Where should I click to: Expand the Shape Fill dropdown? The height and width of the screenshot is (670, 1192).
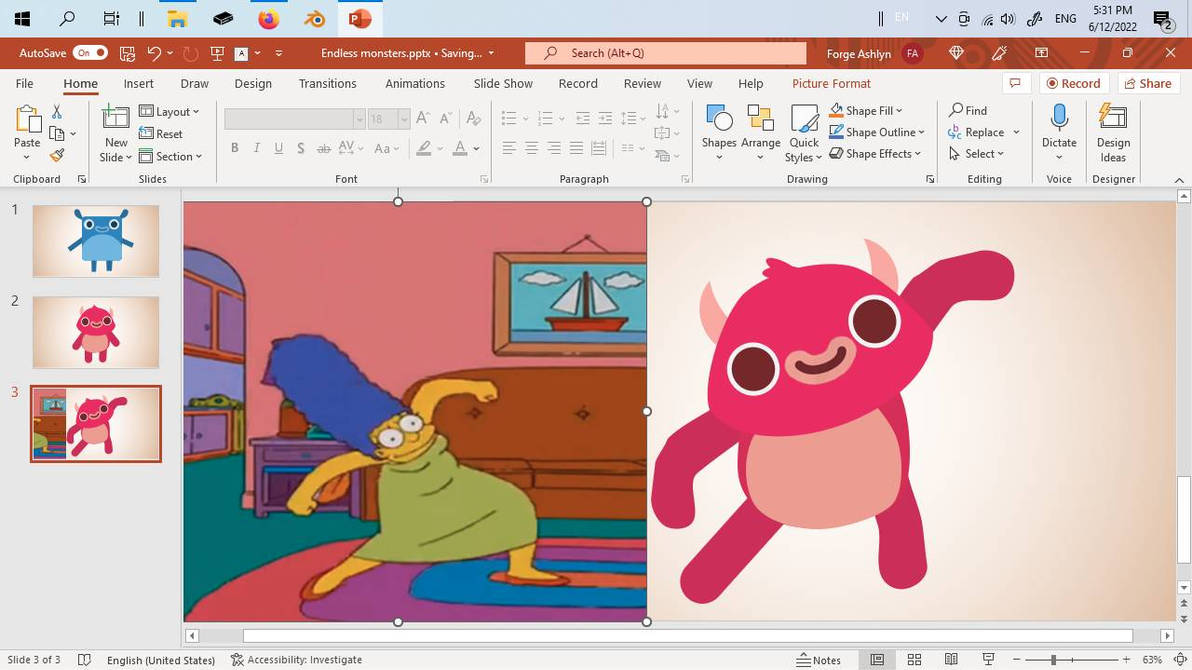click(866, 110)
